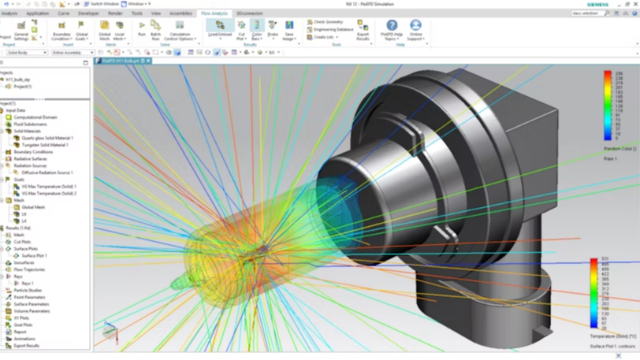Collapse the Mesh node under Input Data

[2, 200]
